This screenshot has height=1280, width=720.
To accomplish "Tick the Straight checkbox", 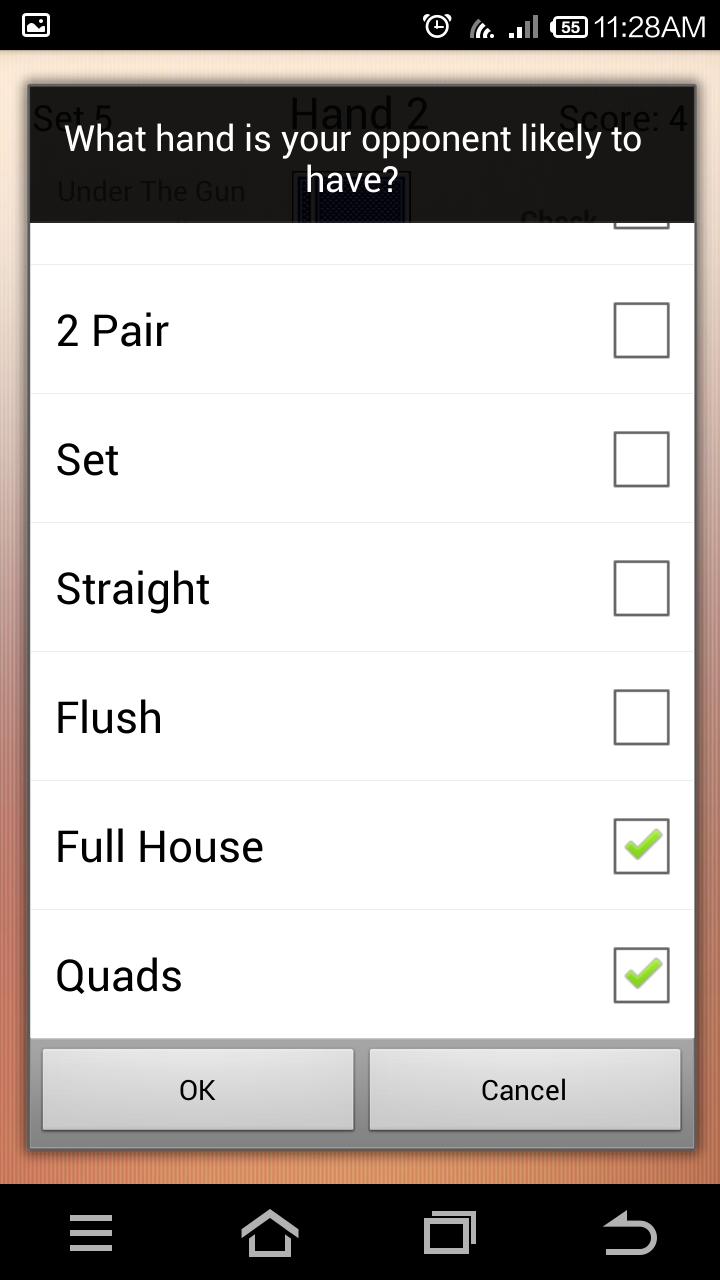I will click(x=641, y=588).
